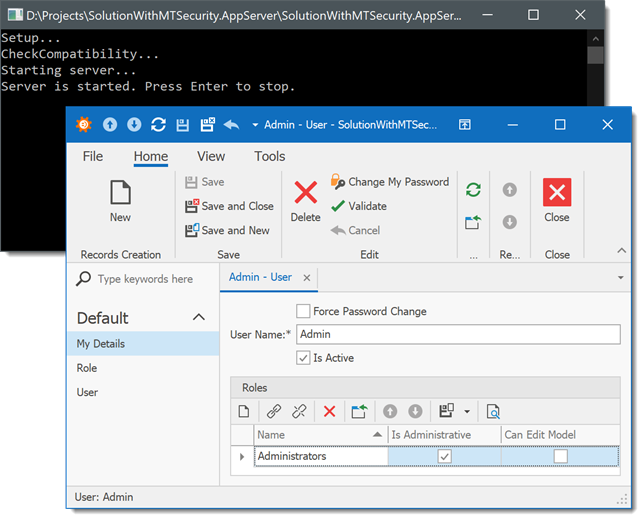This screenshot has height=519, width=642.
Task: Click the Can Edit Model column header
Action: tap(560, 435)
